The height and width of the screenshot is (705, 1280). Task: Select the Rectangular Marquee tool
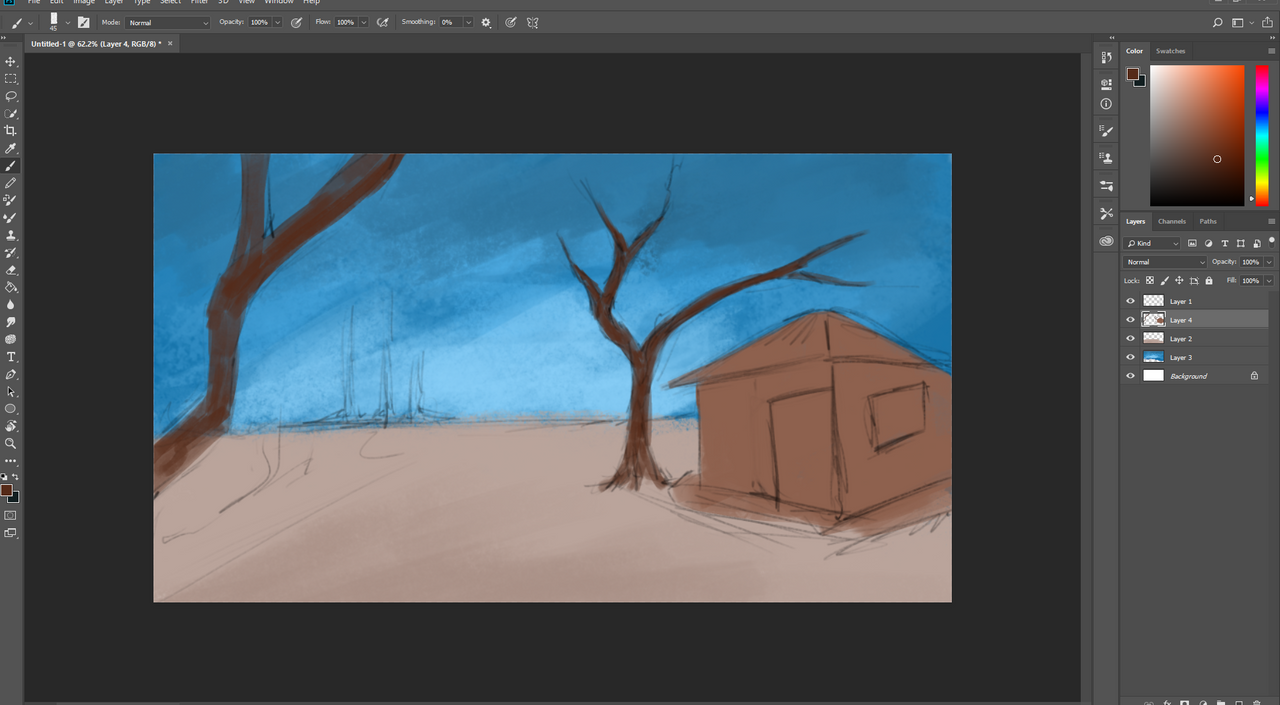[11, 79]
